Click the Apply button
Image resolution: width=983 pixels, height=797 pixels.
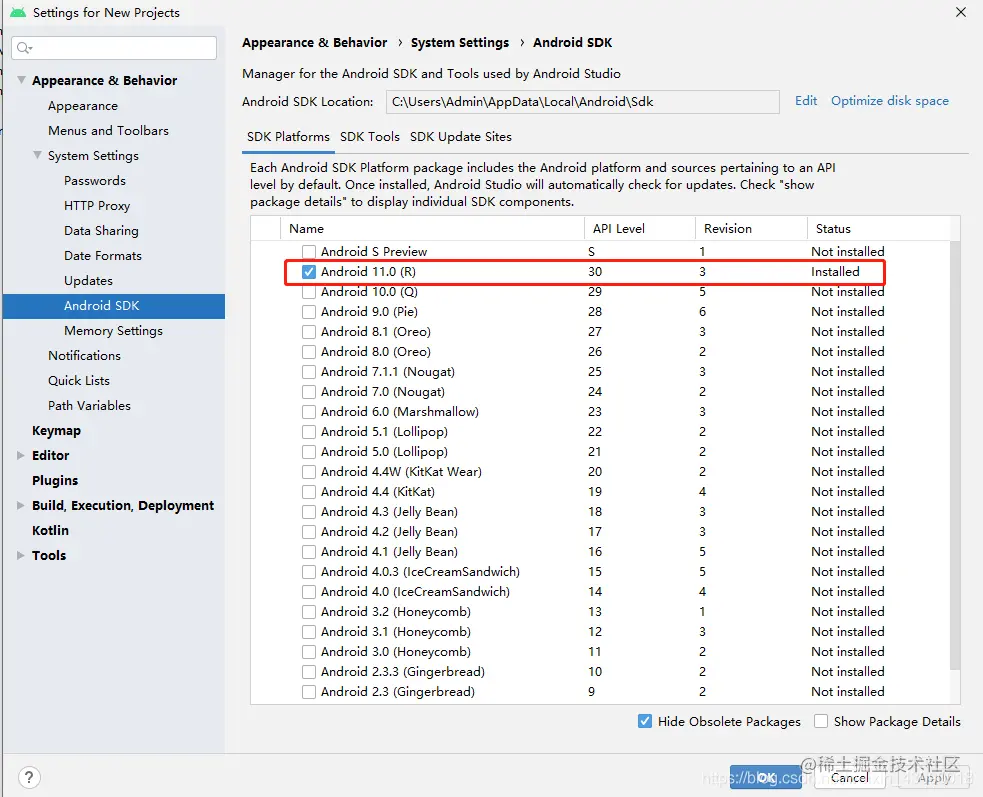click(x=934, y=778)
